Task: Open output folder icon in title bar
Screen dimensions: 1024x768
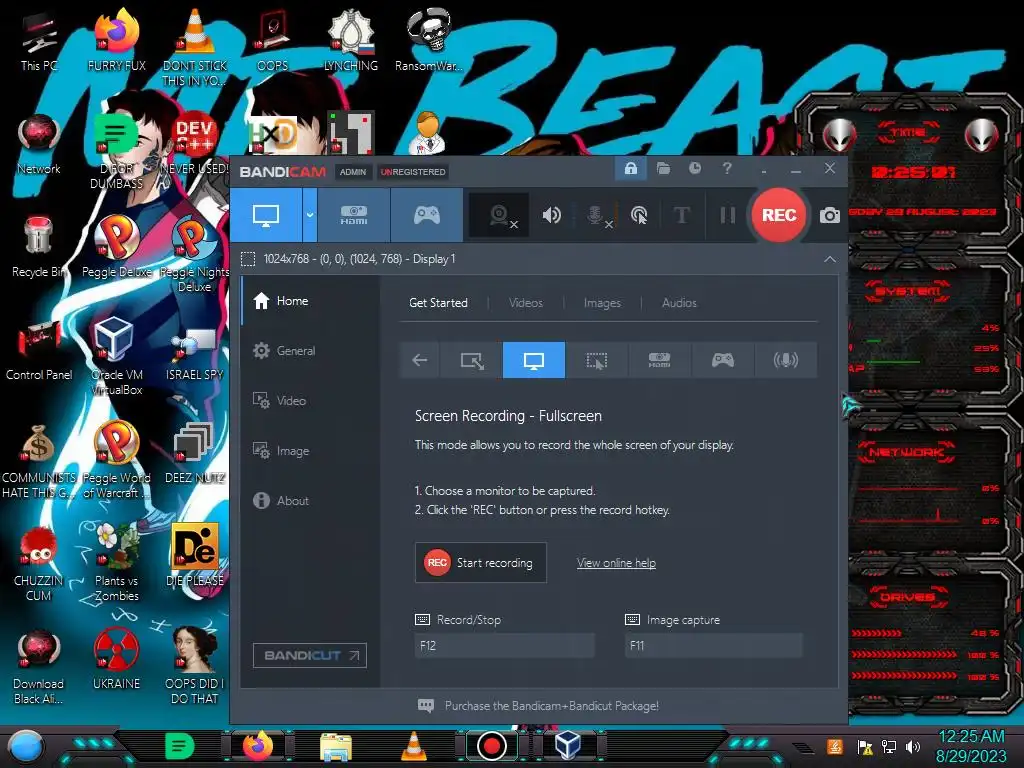Action: [x=663, y=168]
